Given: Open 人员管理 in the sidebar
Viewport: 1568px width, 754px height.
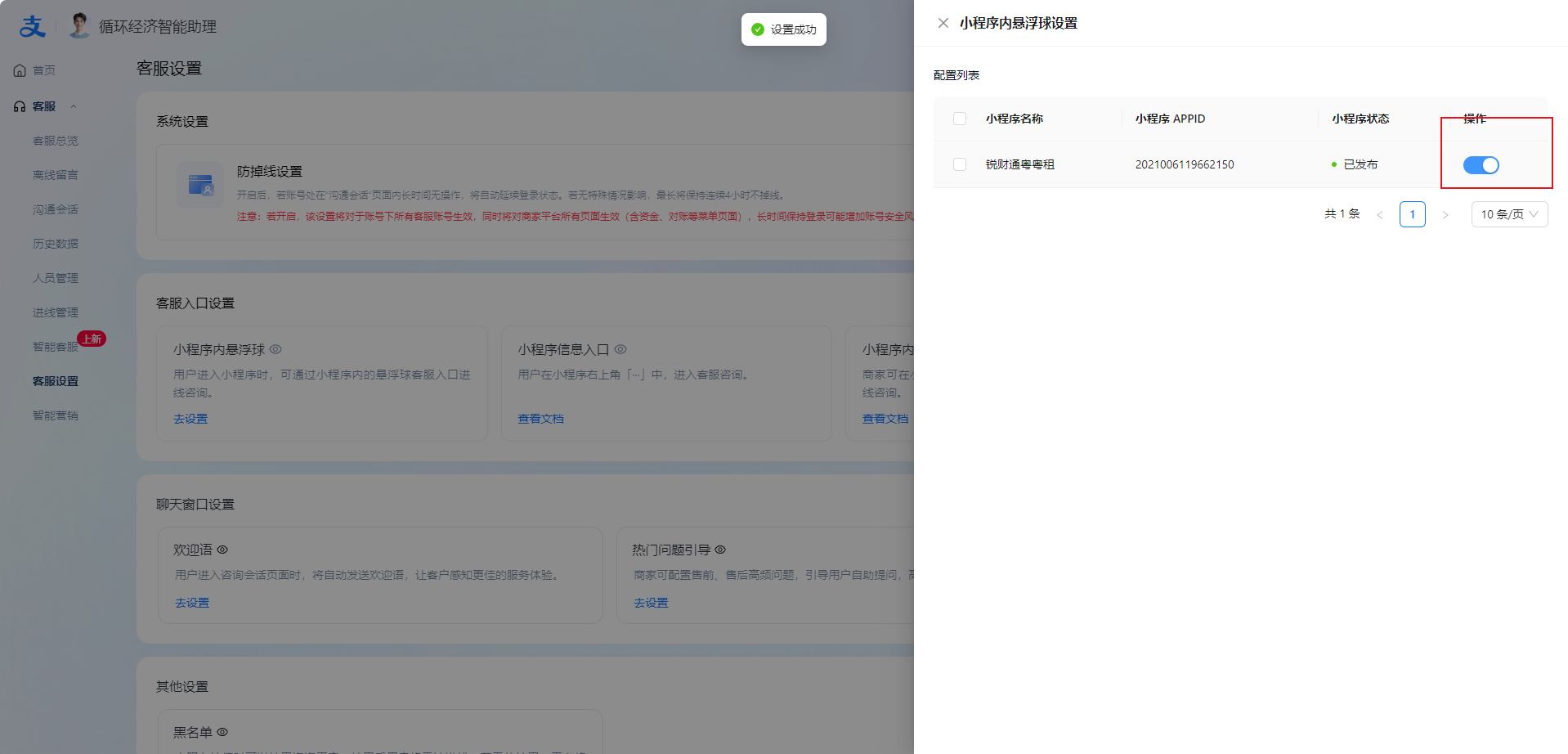Looking at the screenshot, I should pos(56,278).
